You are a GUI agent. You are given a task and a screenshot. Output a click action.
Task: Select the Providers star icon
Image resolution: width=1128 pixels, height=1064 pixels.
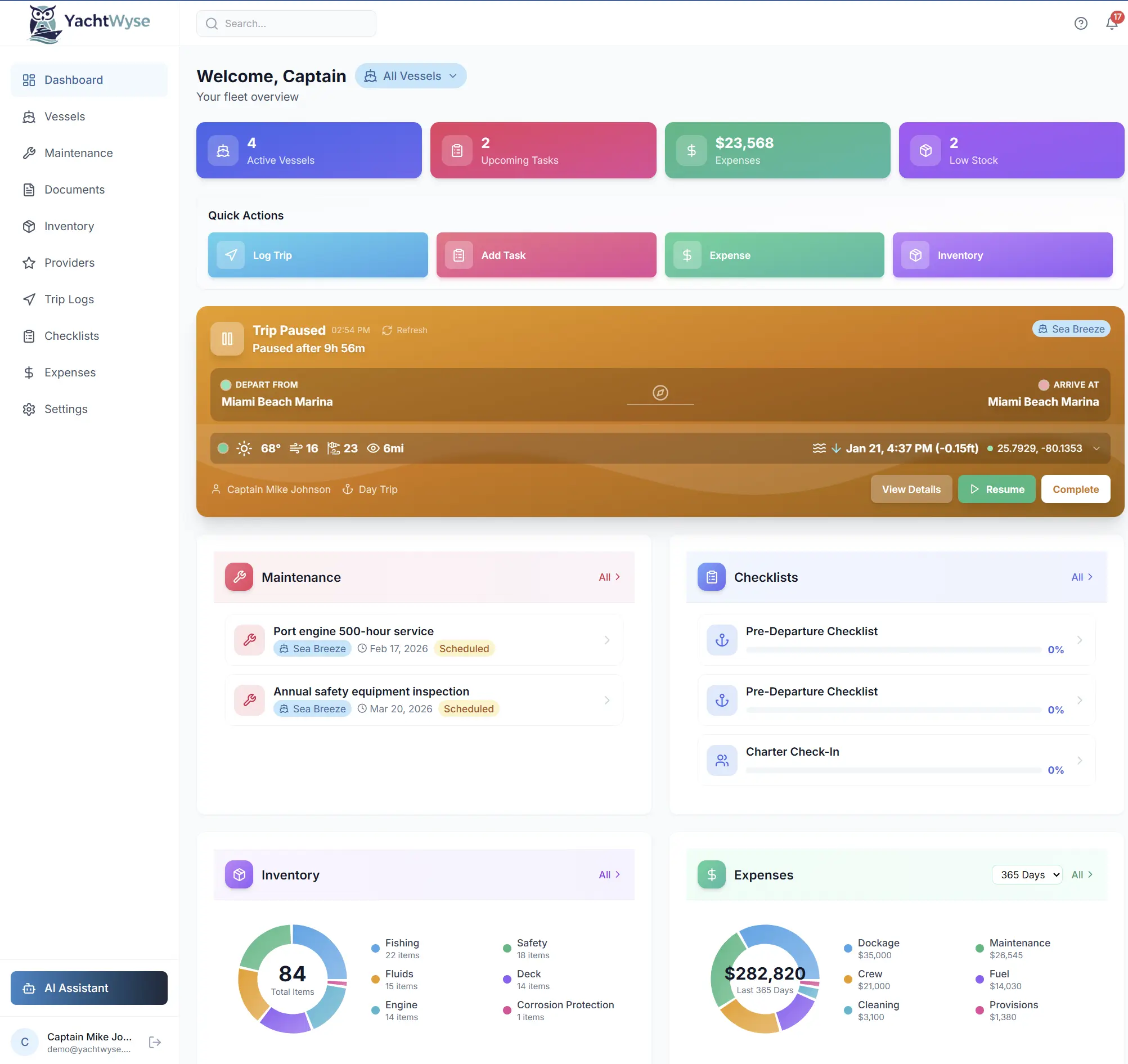(x=29, y=263)
